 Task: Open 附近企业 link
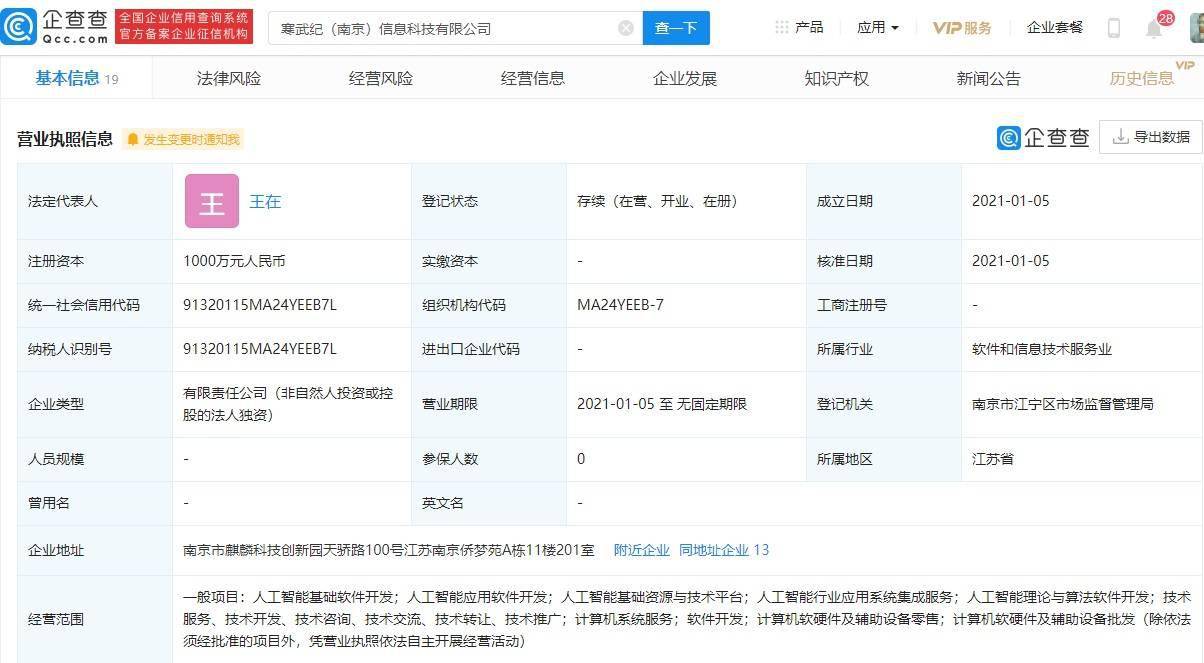coord(642,550)
